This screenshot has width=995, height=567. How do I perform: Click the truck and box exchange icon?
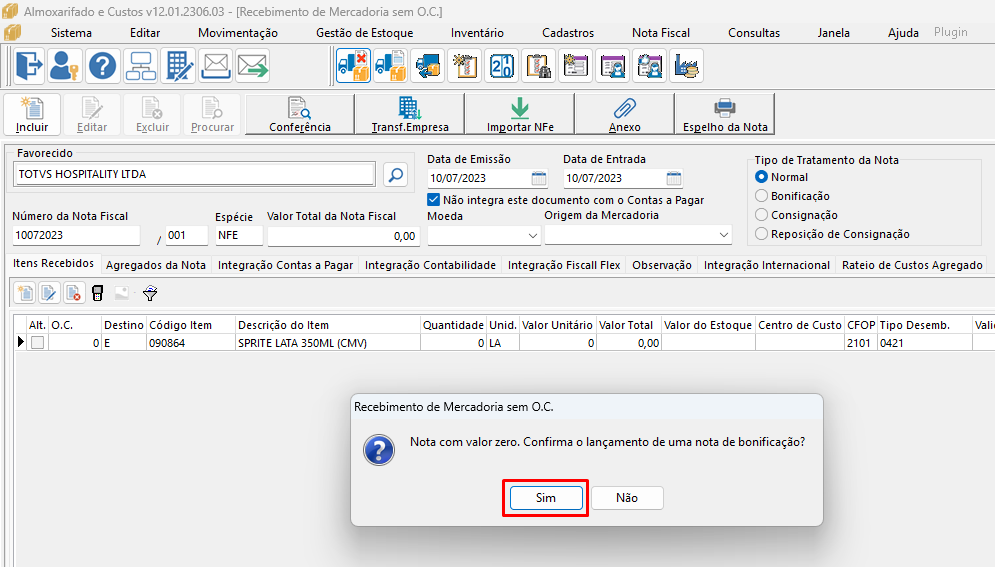pyautogui.click(x=428, y=66)
